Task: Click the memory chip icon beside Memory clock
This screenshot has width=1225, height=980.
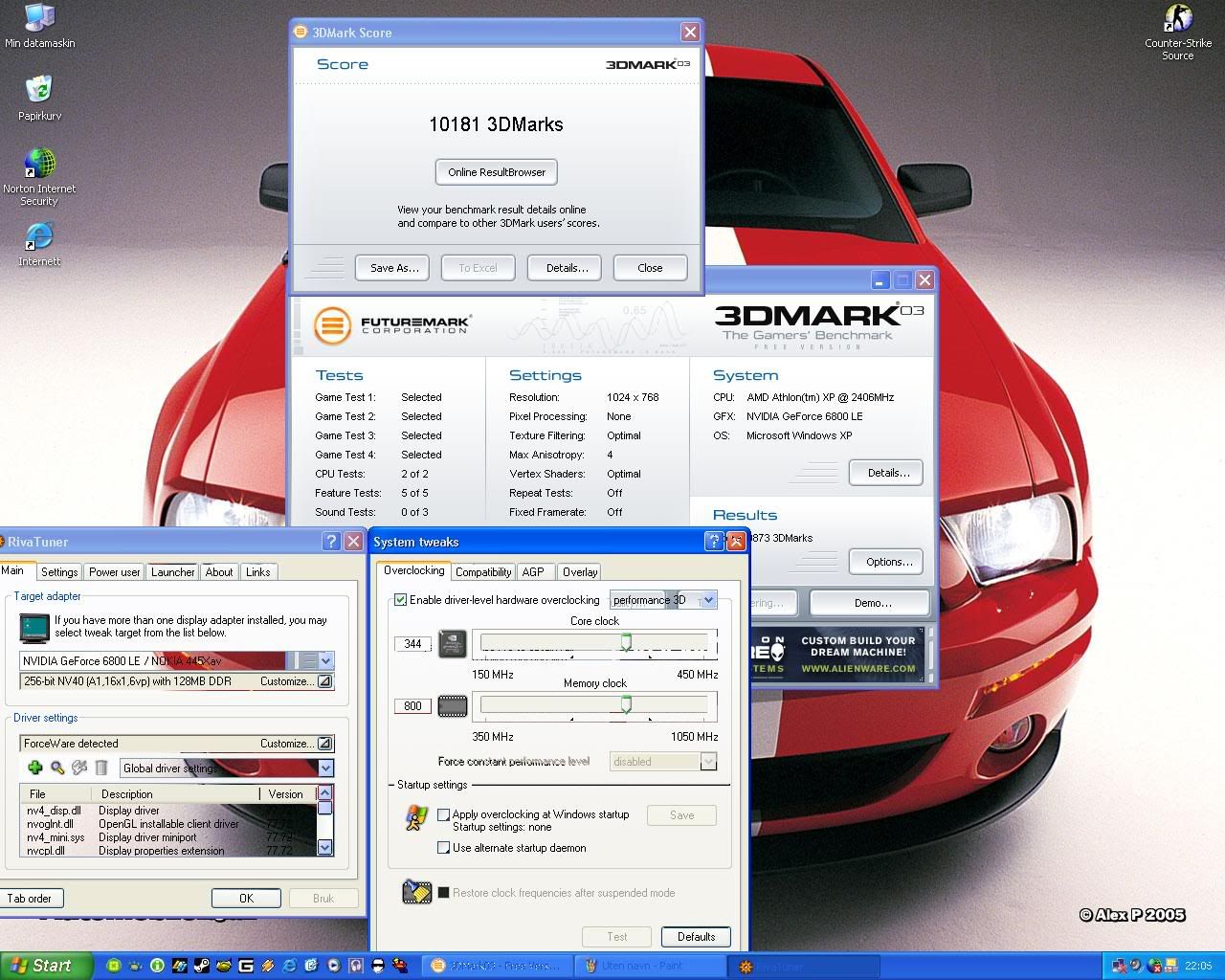Action: pyautogui.click(x=453, y=707)
